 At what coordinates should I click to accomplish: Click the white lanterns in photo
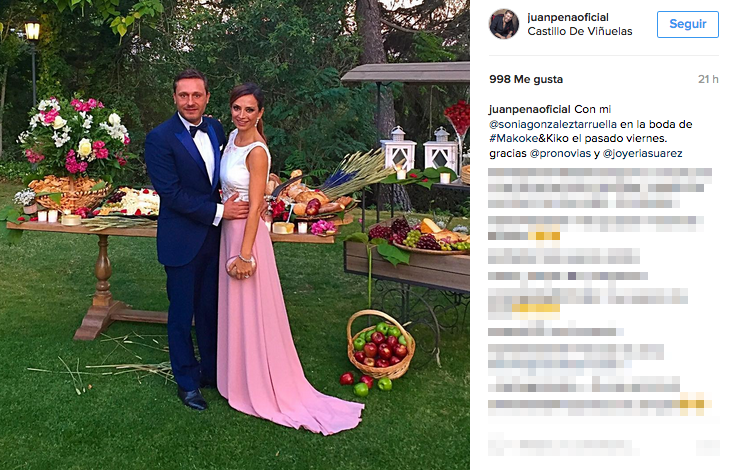(419, 149)
